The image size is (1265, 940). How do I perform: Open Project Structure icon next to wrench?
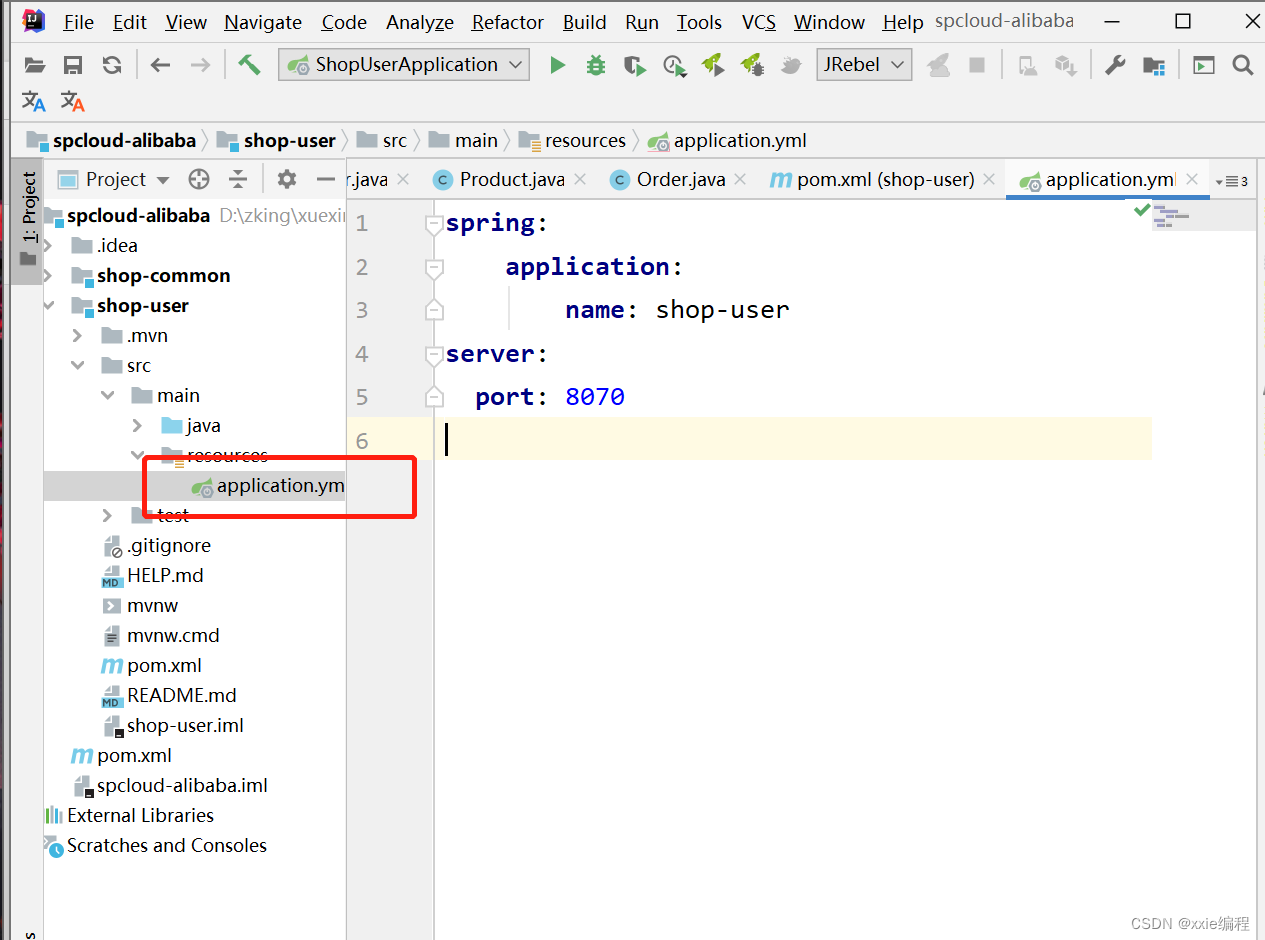point(1154,66)
